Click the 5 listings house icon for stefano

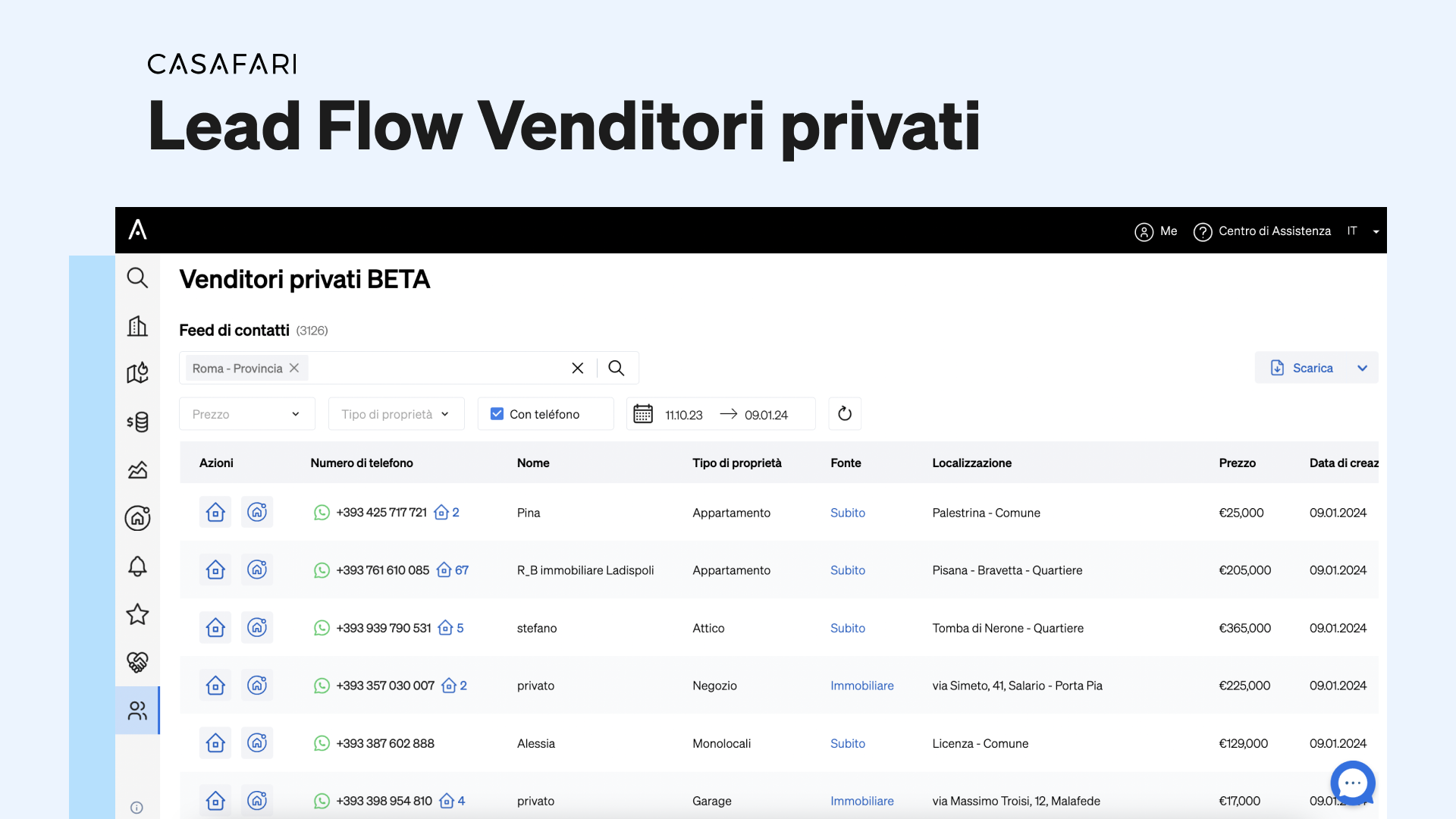pyautogui.click(x=450, y=628)
